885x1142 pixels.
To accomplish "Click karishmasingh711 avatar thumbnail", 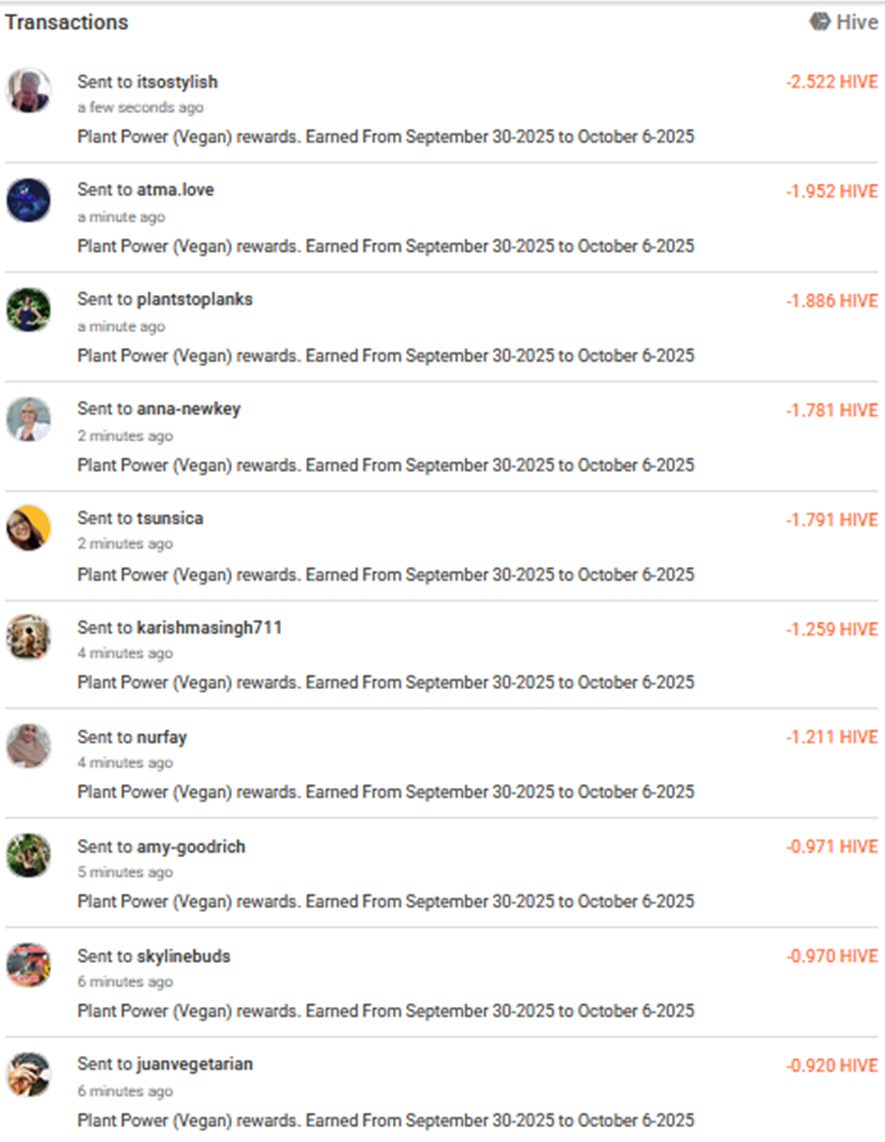I will point(28,637).
